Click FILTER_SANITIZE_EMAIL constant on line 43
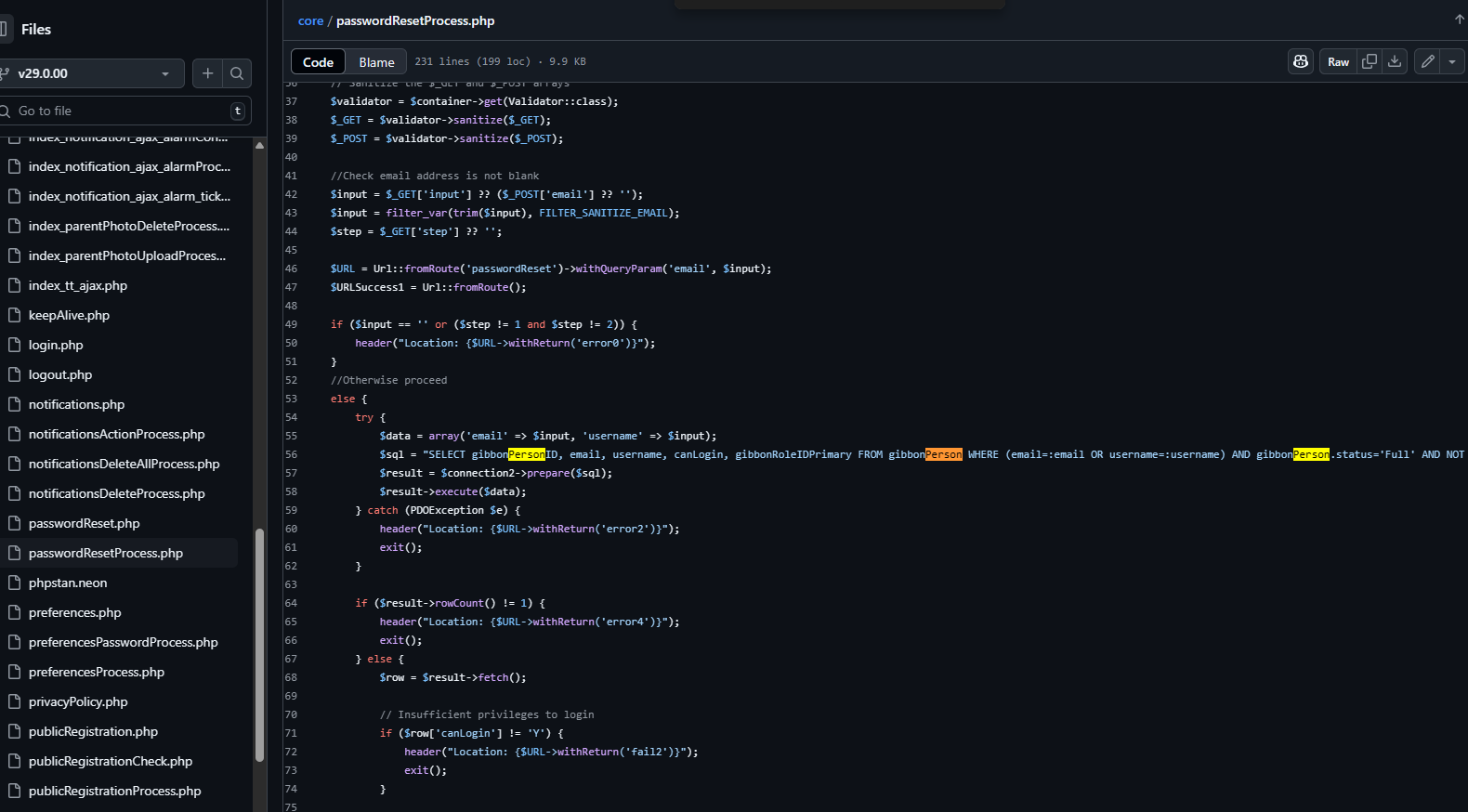1468x812 pixels. pos(603,213)
